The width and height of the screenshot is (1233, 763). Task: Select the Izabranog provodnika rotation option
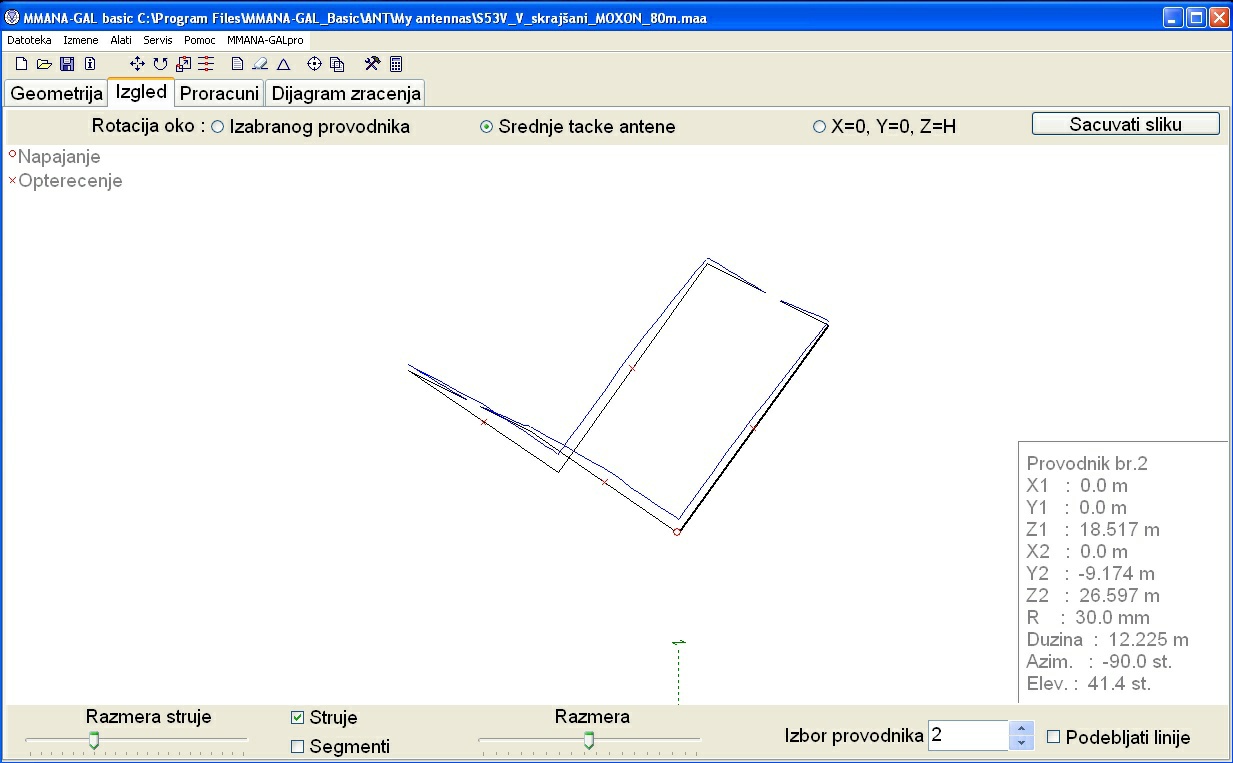click(218, 127)
